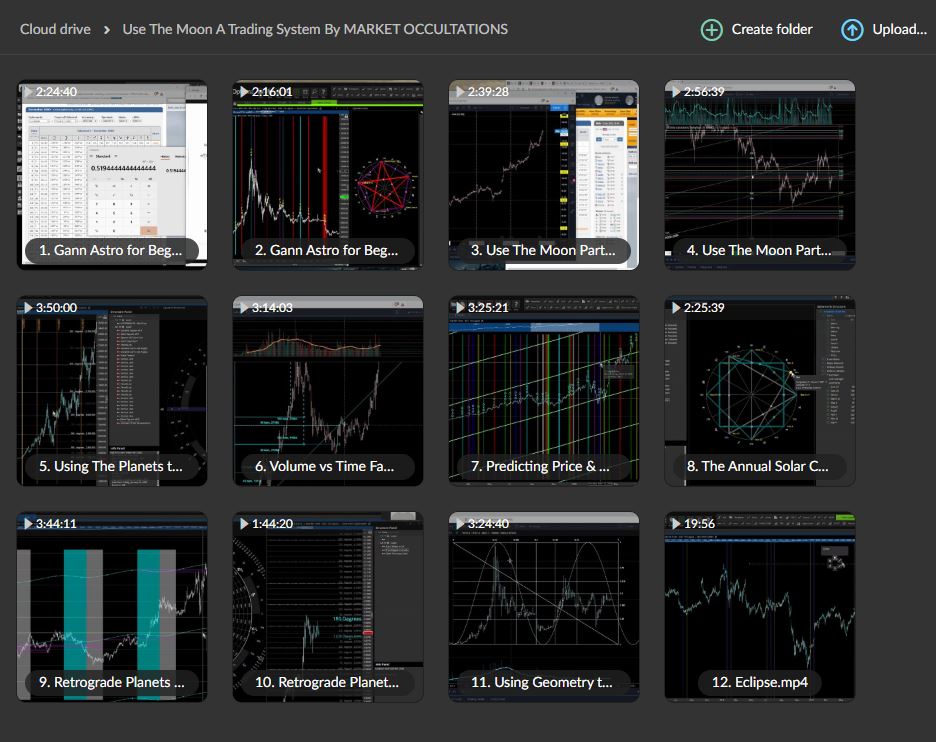
Task: Click play icon on 2:25:39 video
Action: [676, 308]
